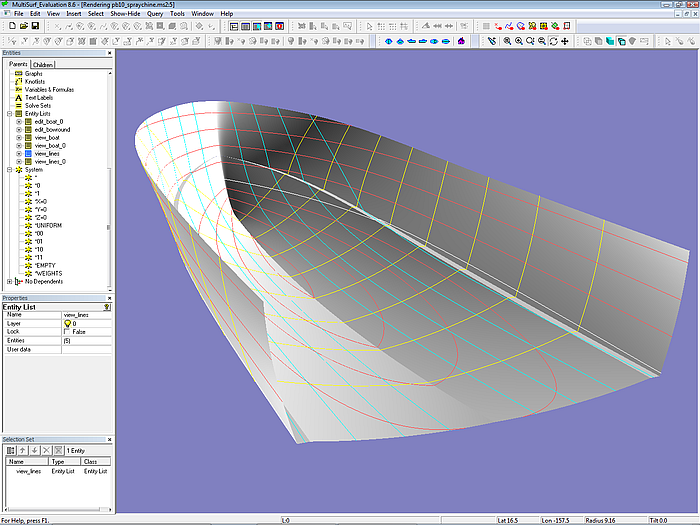Image resolution: width=700 pixels, height=525 pixels.
Task: Toggle the Lock False checkbox
Action: tap(66, 332)
